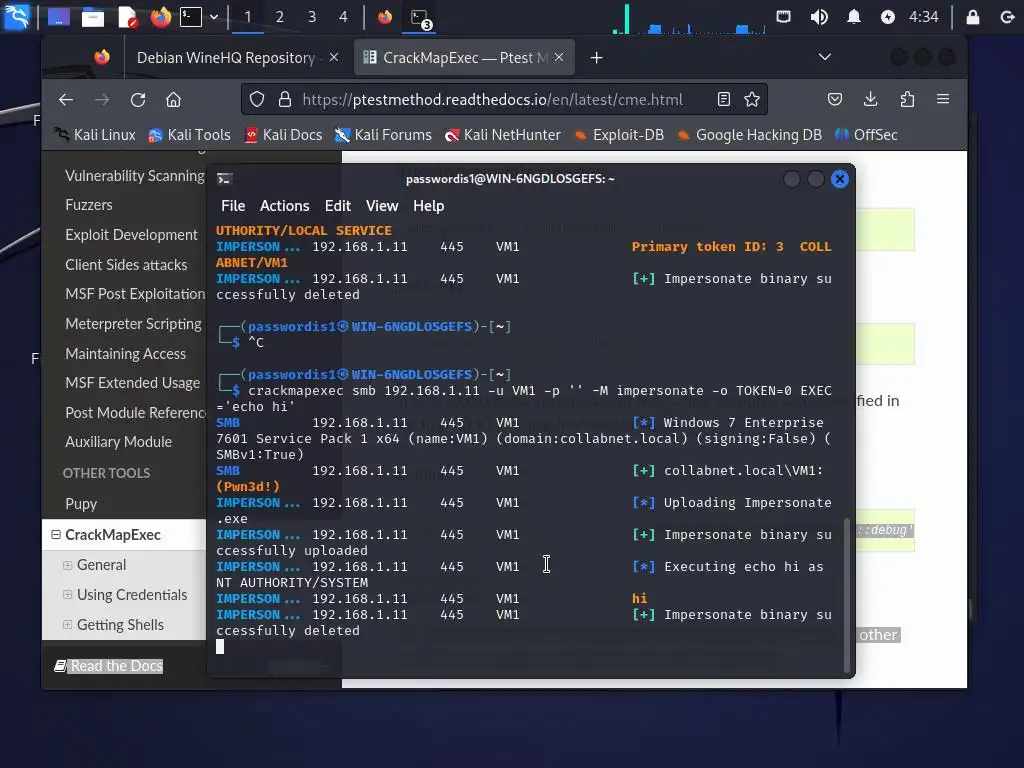Open the Google Hacking DB bookmark
Viewport: 1024px width, 768px height.
(750, 135)
